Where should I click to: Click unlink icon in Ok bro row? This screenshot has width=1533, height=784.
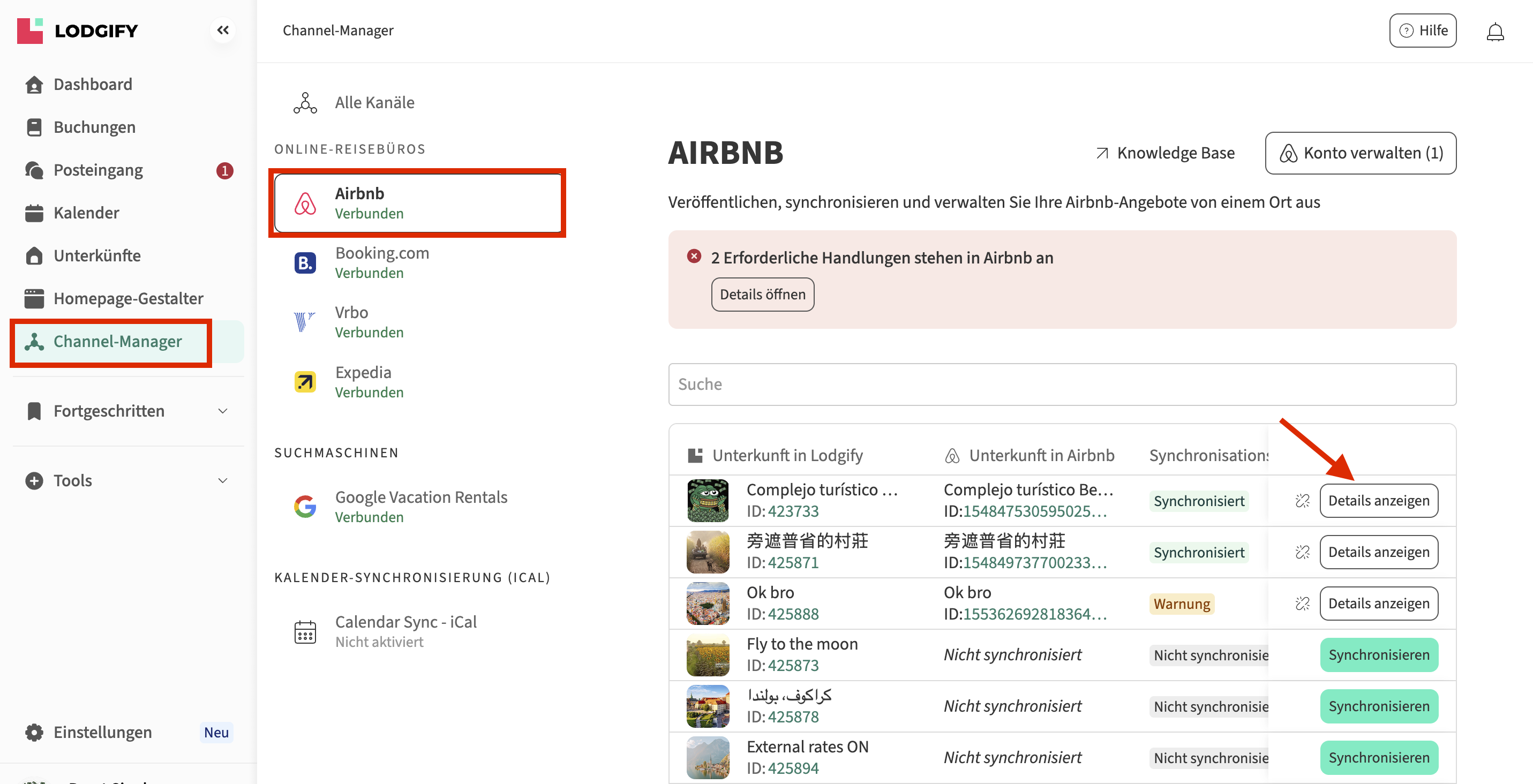click(x=1302, y=604)
